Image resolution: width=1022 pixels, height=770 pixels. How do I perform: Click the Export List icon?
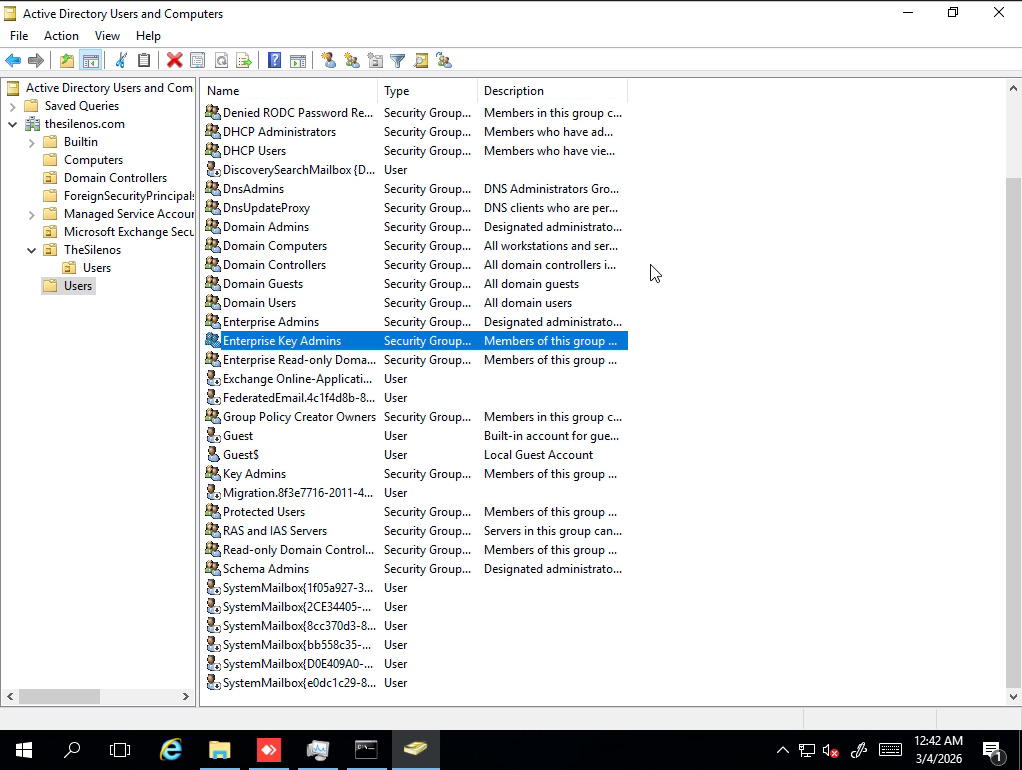pos(244,61)
